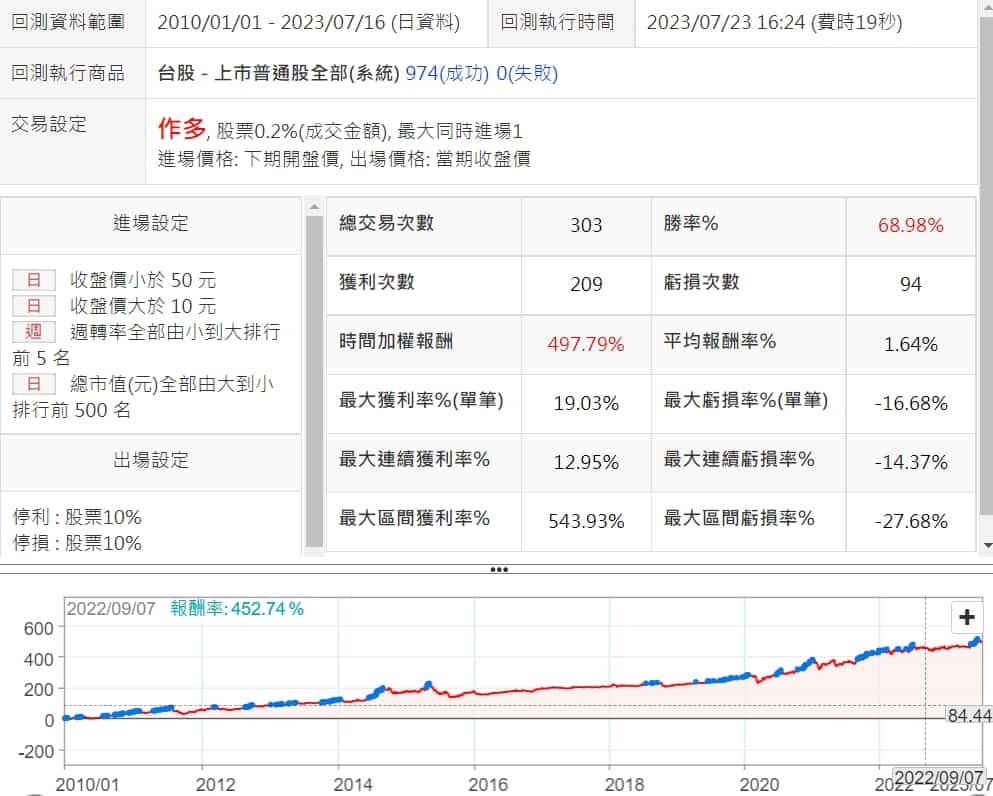Click weekly 週 badge beside 週轉率 condition

(x=33, y=332)
